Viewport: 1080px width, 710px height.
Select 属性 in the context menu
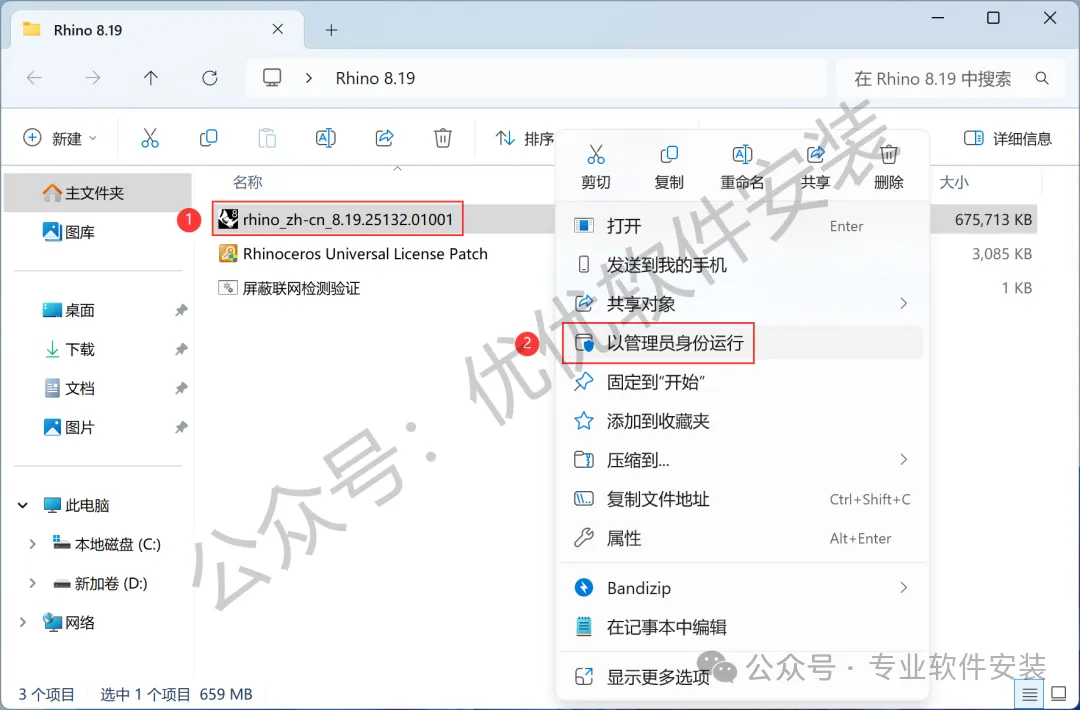click(742, 538)
